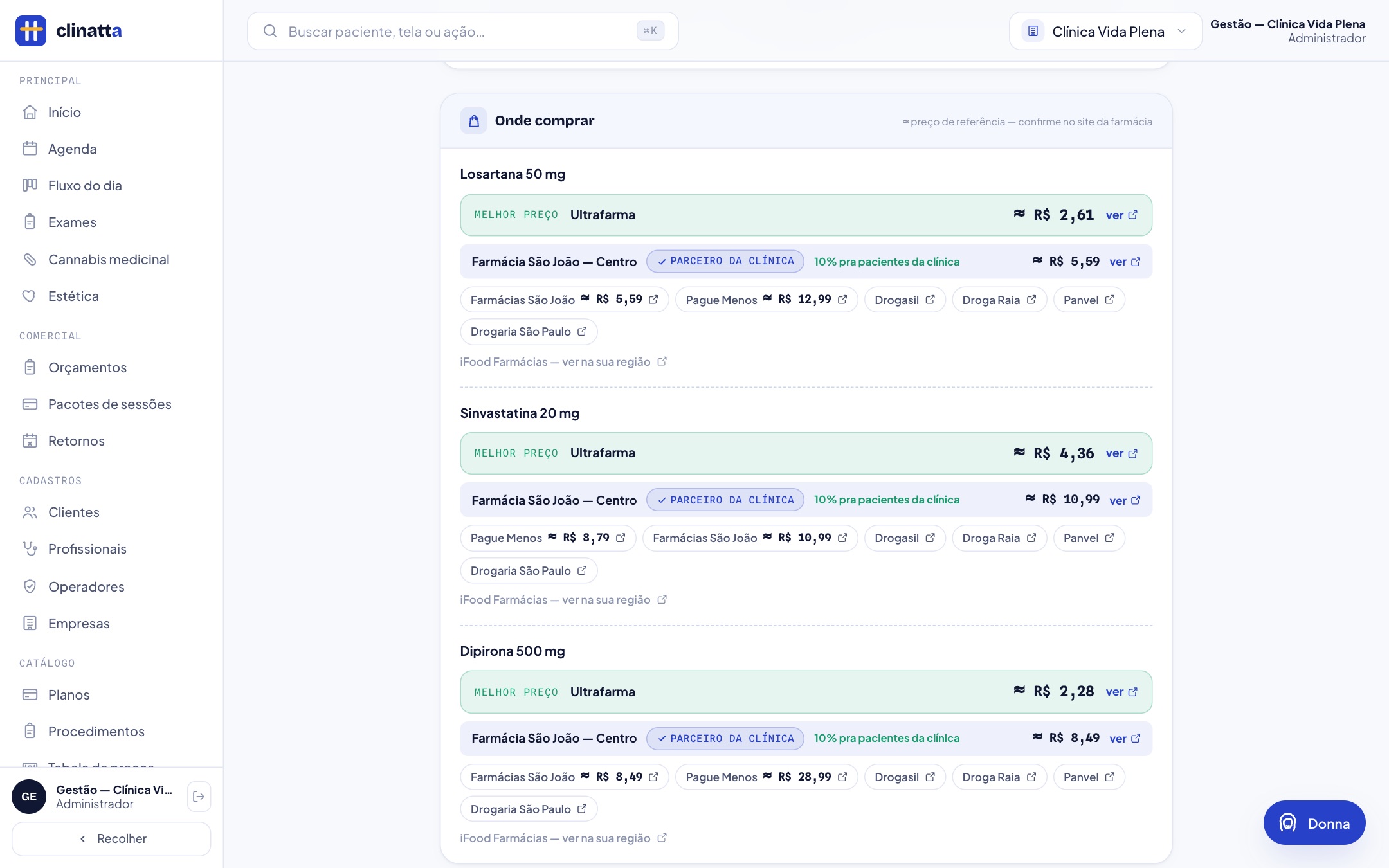Screen dimensions: 1389x868
Task: Click Farmácias São João R$ 5,59 chip
Action: coord(565,300)
